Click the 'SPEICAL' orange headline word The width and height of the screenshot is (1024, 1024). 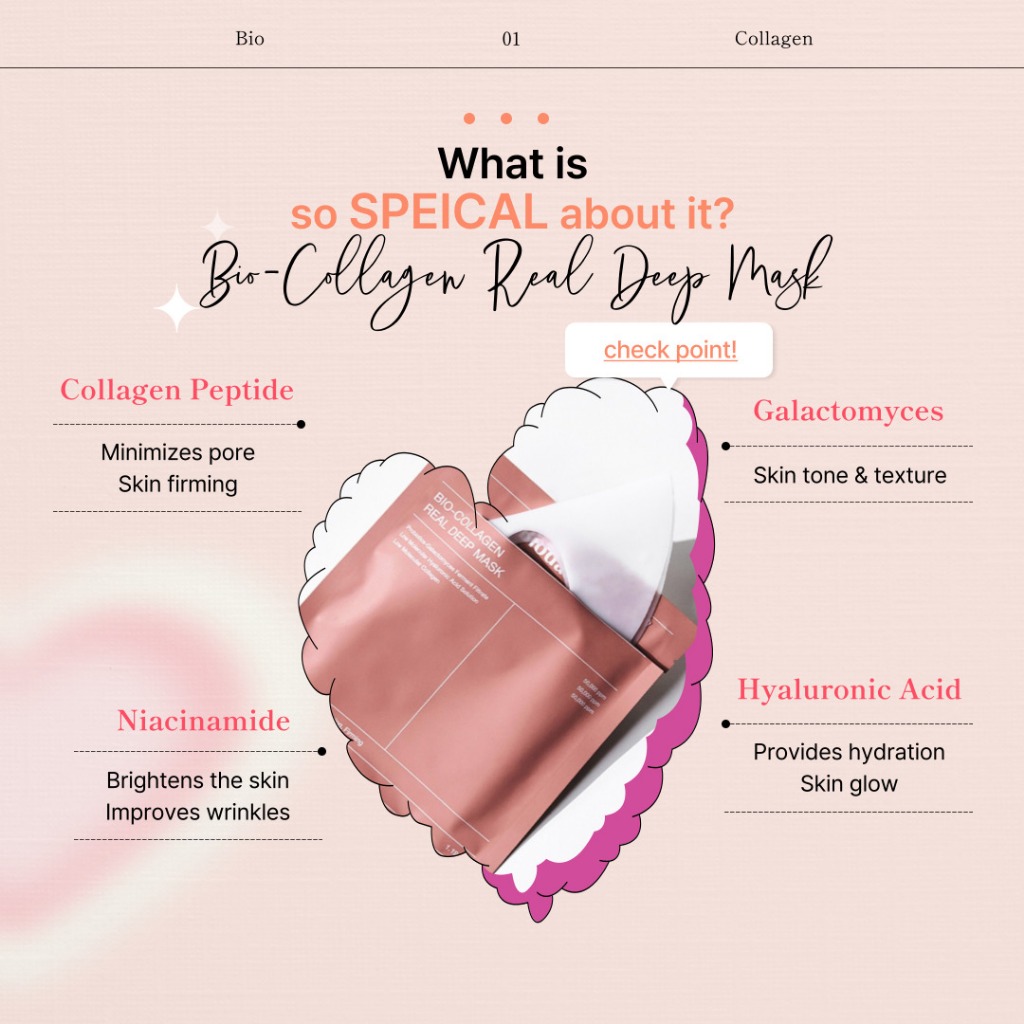click(448, 212)
